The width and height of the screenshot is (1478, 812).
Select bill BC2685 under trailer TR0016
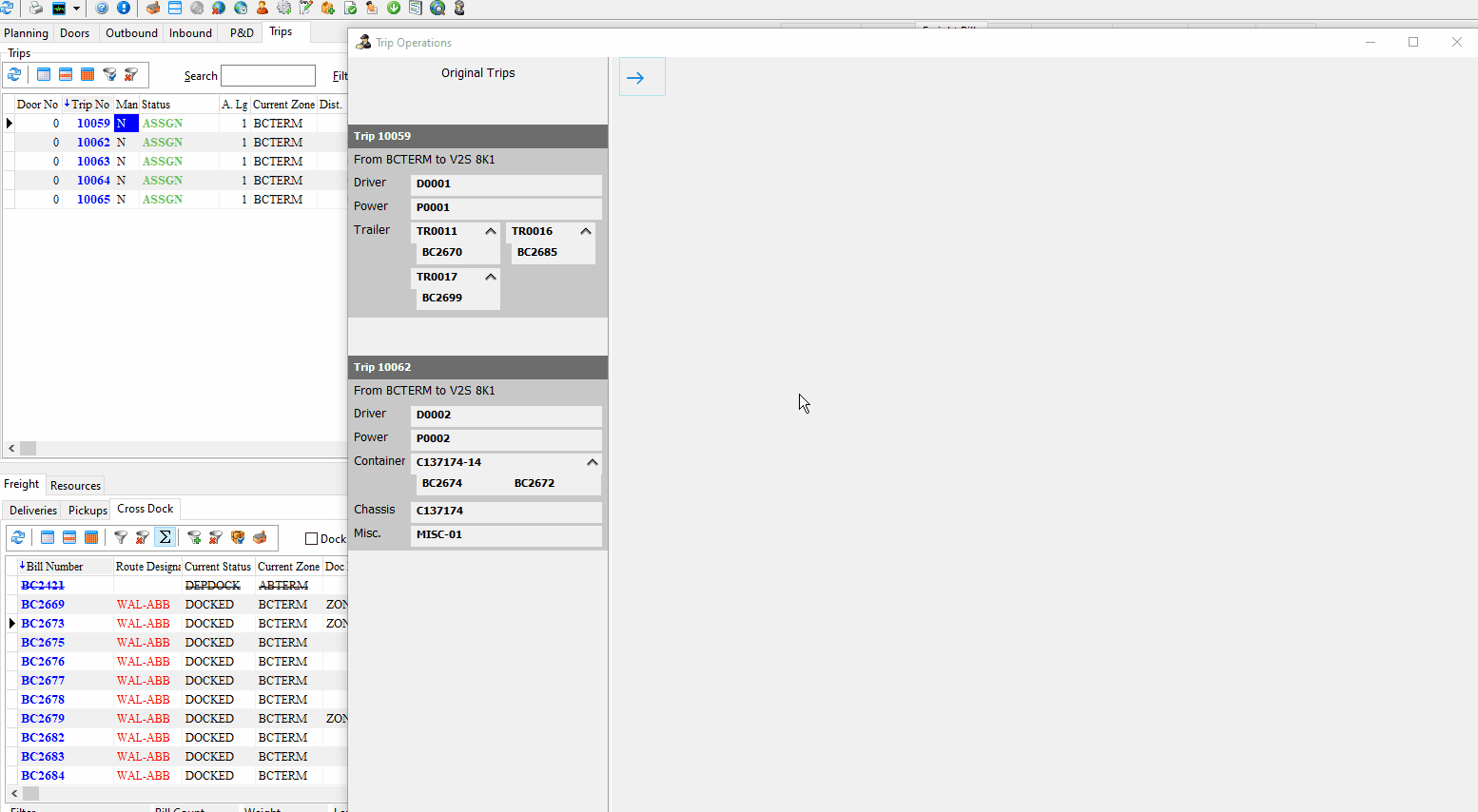[537, 253]
